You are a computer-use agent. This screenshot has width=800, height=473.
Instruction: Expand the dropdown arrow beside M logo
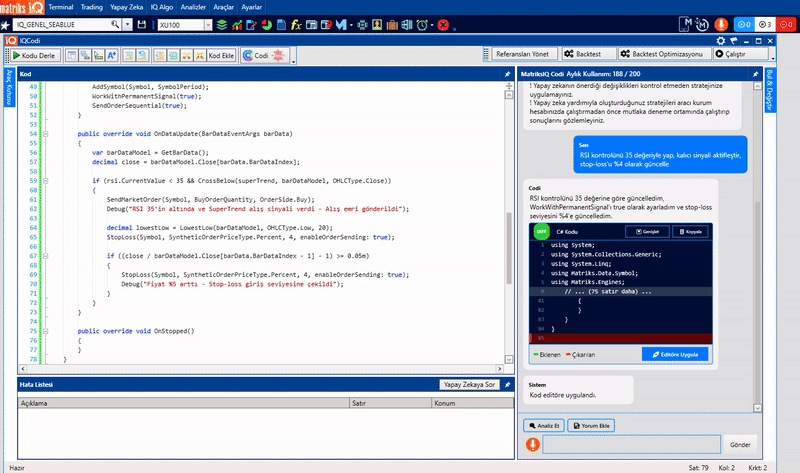pyautogui.click(x=351, y=25)
